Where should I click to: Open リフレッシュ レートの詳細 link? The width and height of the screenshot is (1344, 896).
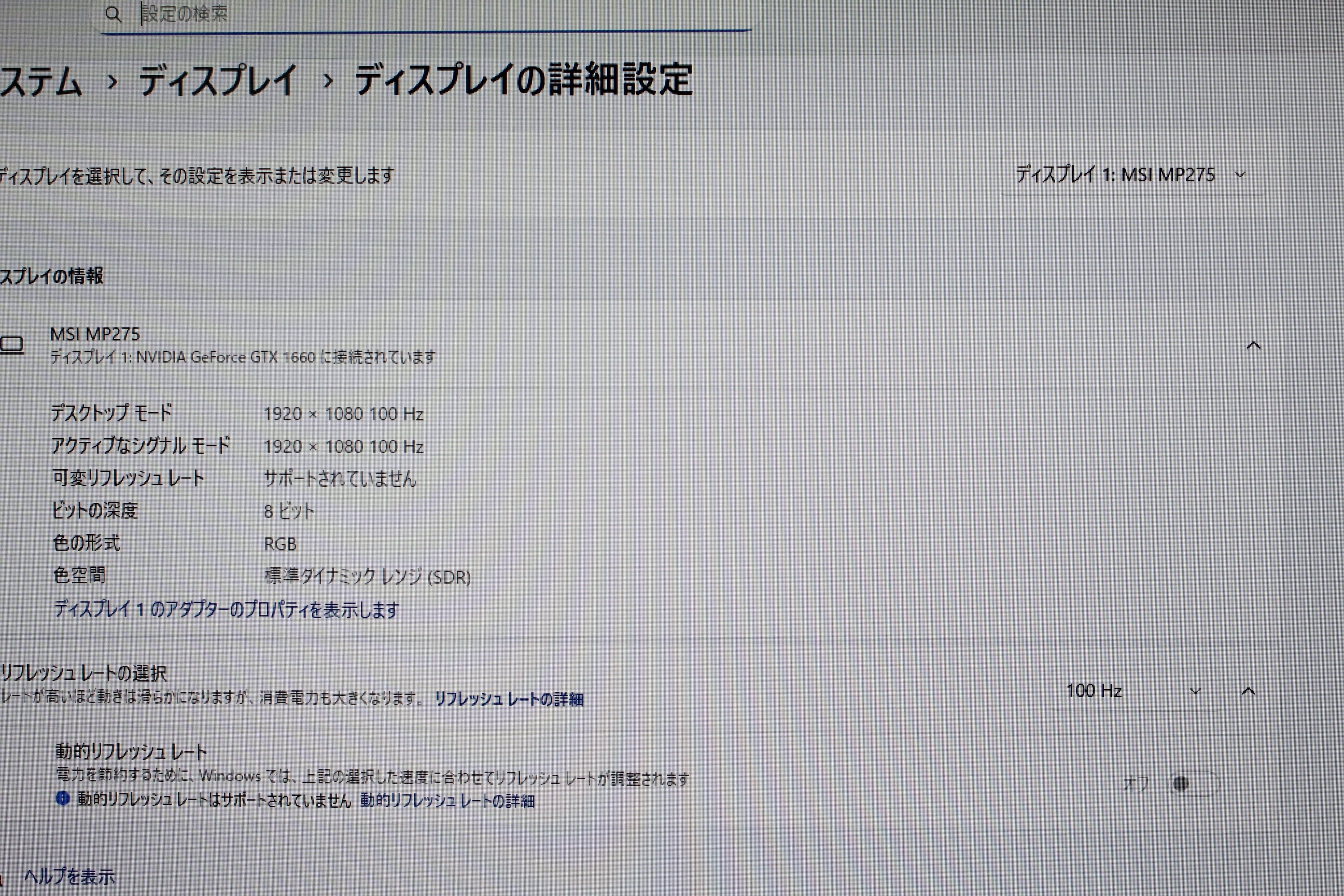click(x=509, y=699)
